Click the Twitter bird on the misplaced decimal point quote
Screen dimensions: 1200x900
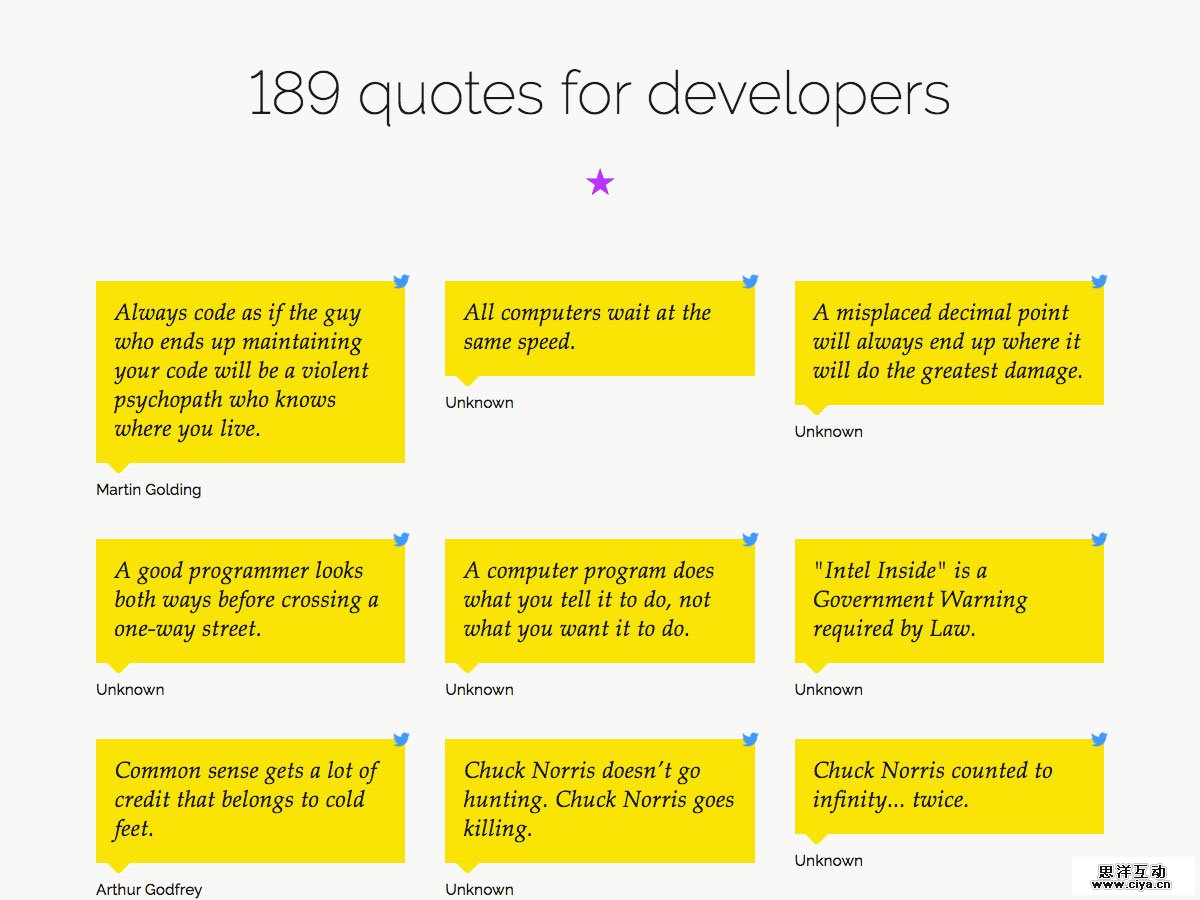coord(1098,281)
